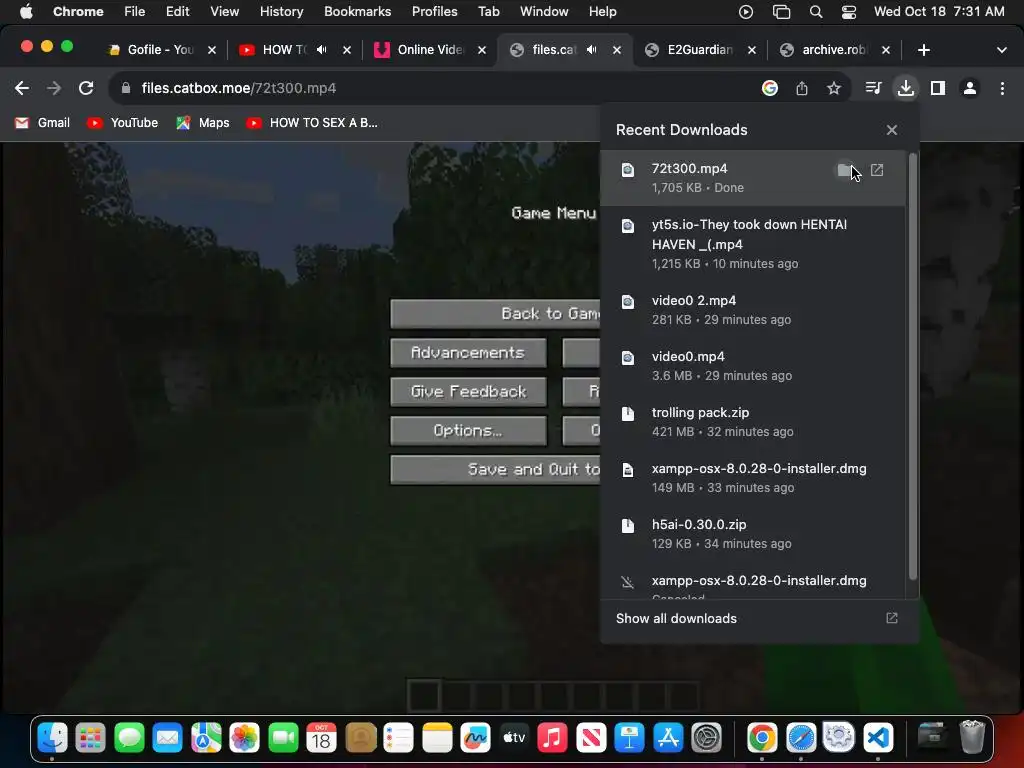Go forward to the next page

[54, 88]
